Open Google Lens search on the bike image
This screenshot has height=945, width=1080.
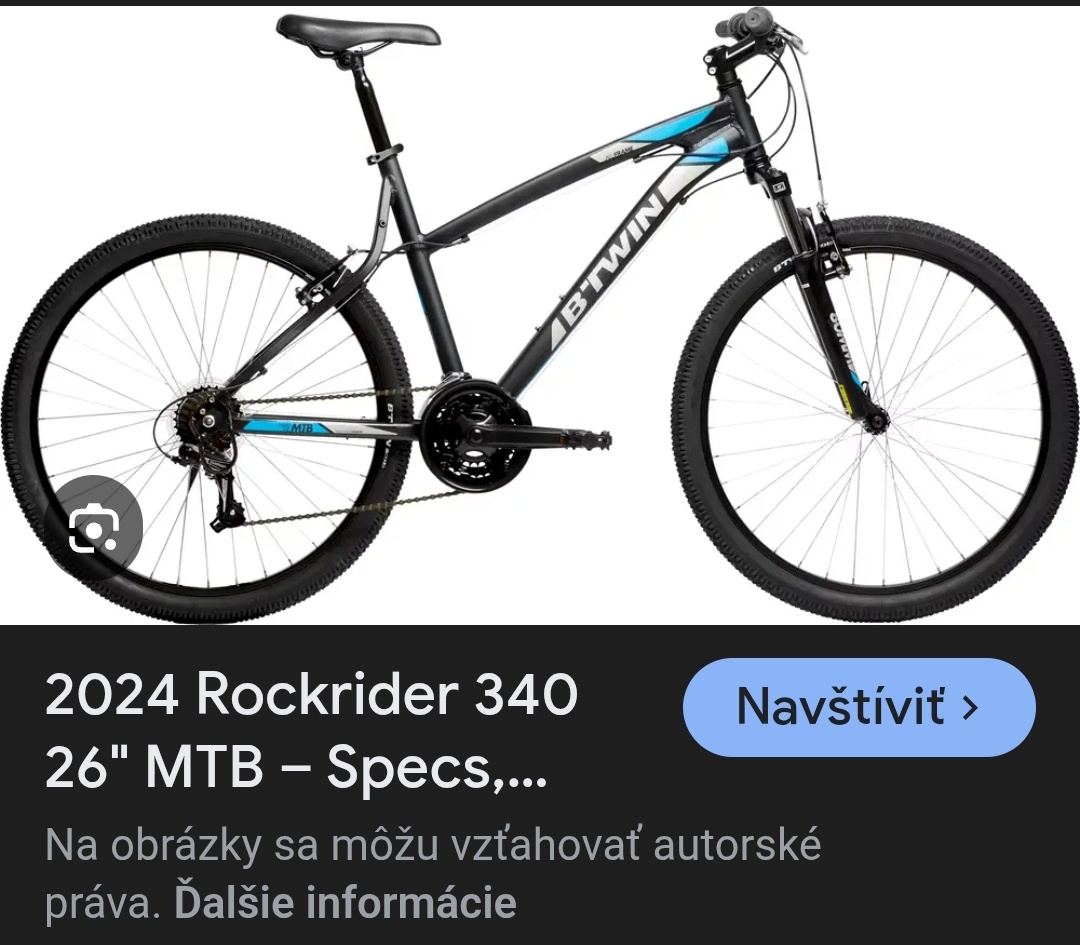click(94, 527)
